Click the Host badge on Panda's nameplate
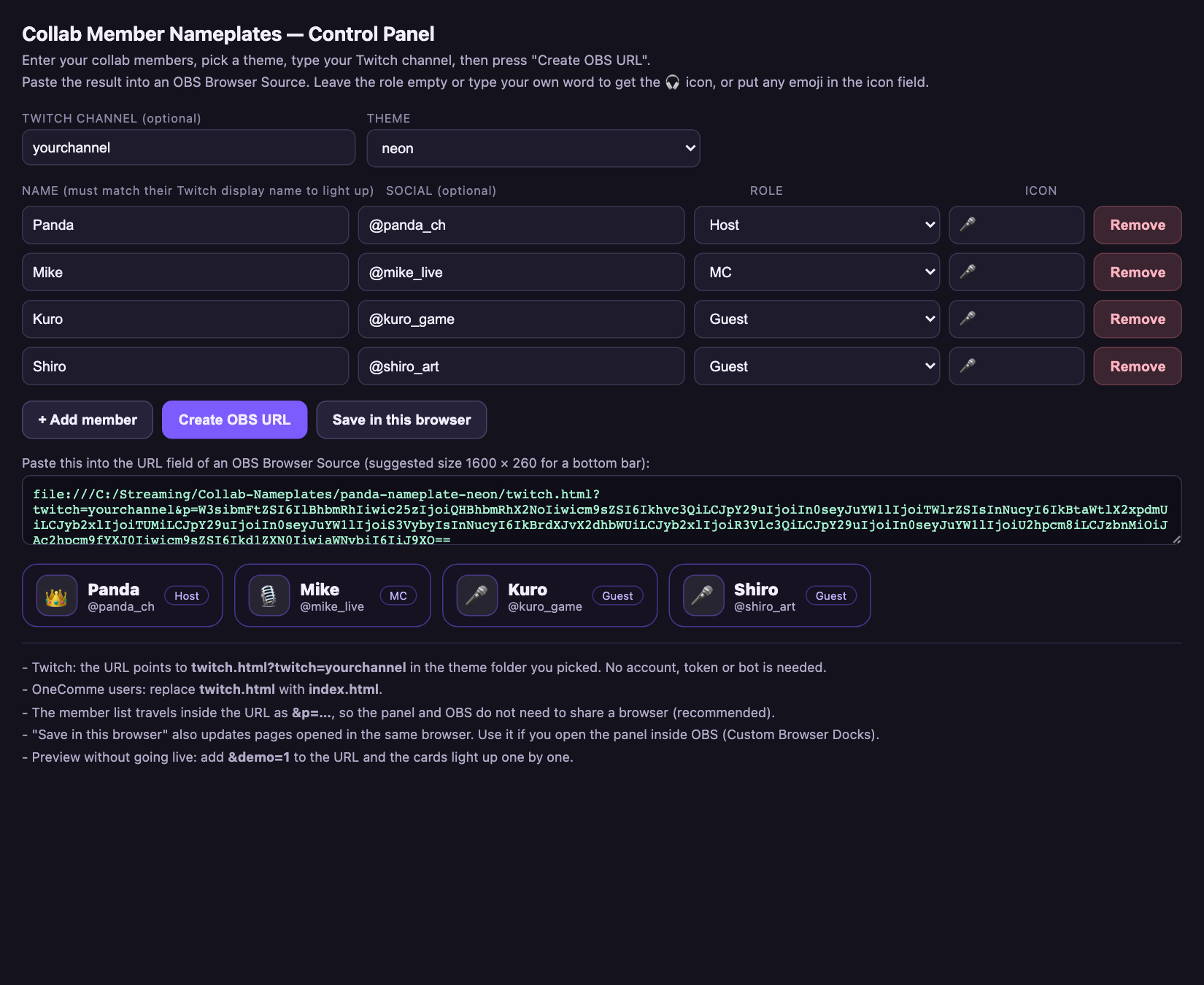1204x985 pixels. click(x=187, y=596)
